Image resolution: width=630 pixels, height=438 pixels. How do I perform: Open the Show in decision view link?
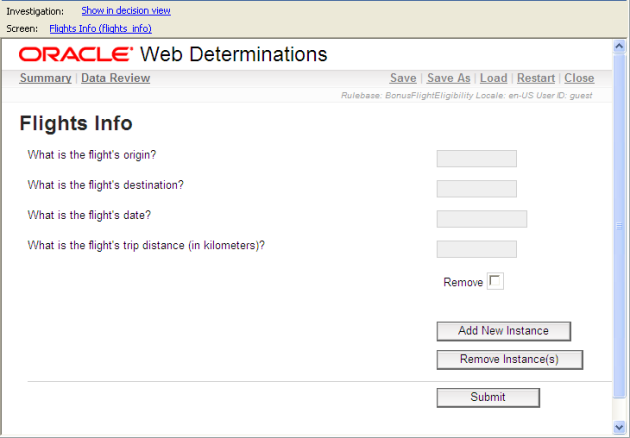[126, 11]
